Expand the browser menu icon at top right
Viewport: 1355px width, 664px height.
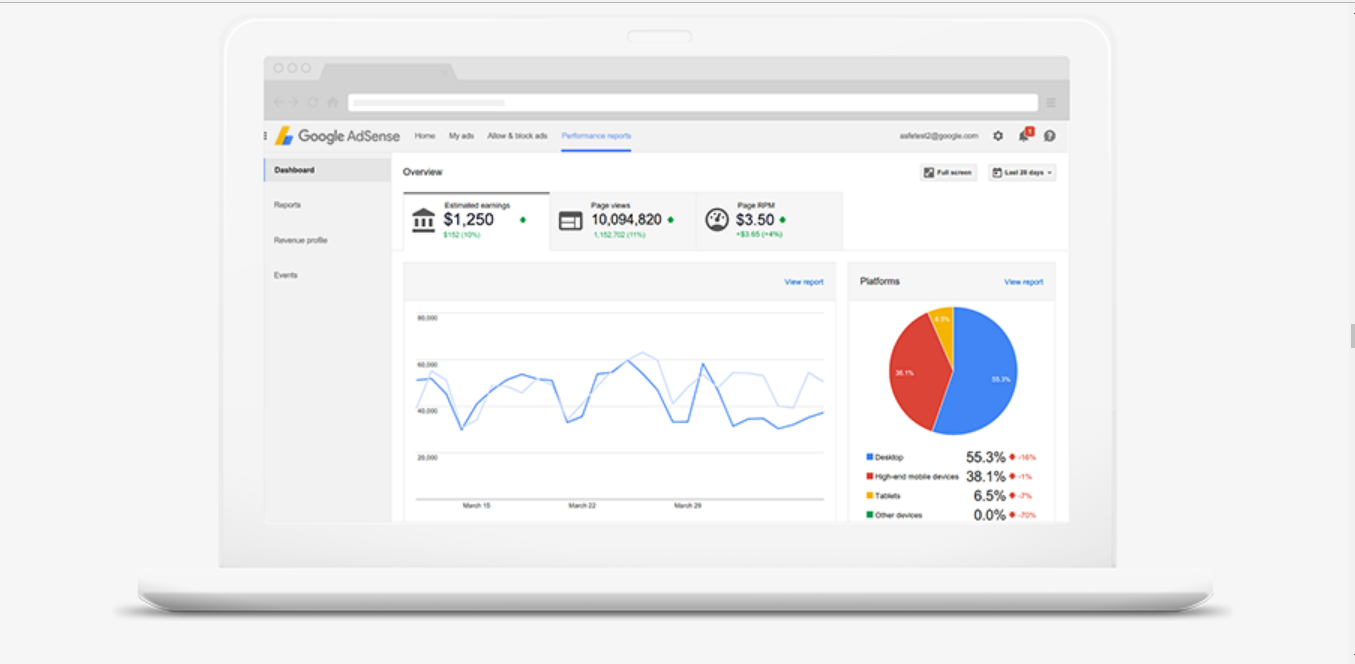[1050, 101]
